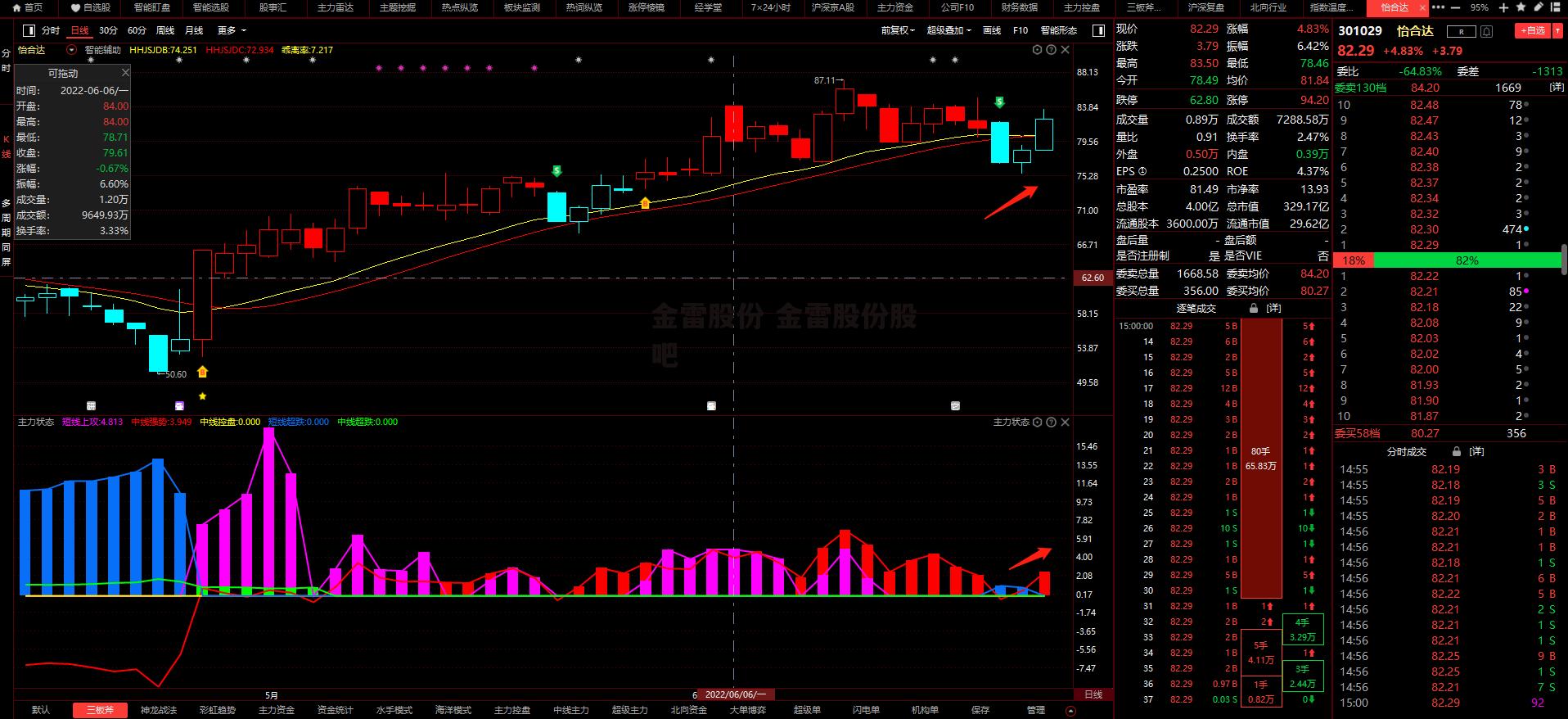Open the 自选股 watchlist tab

(91, 7)
